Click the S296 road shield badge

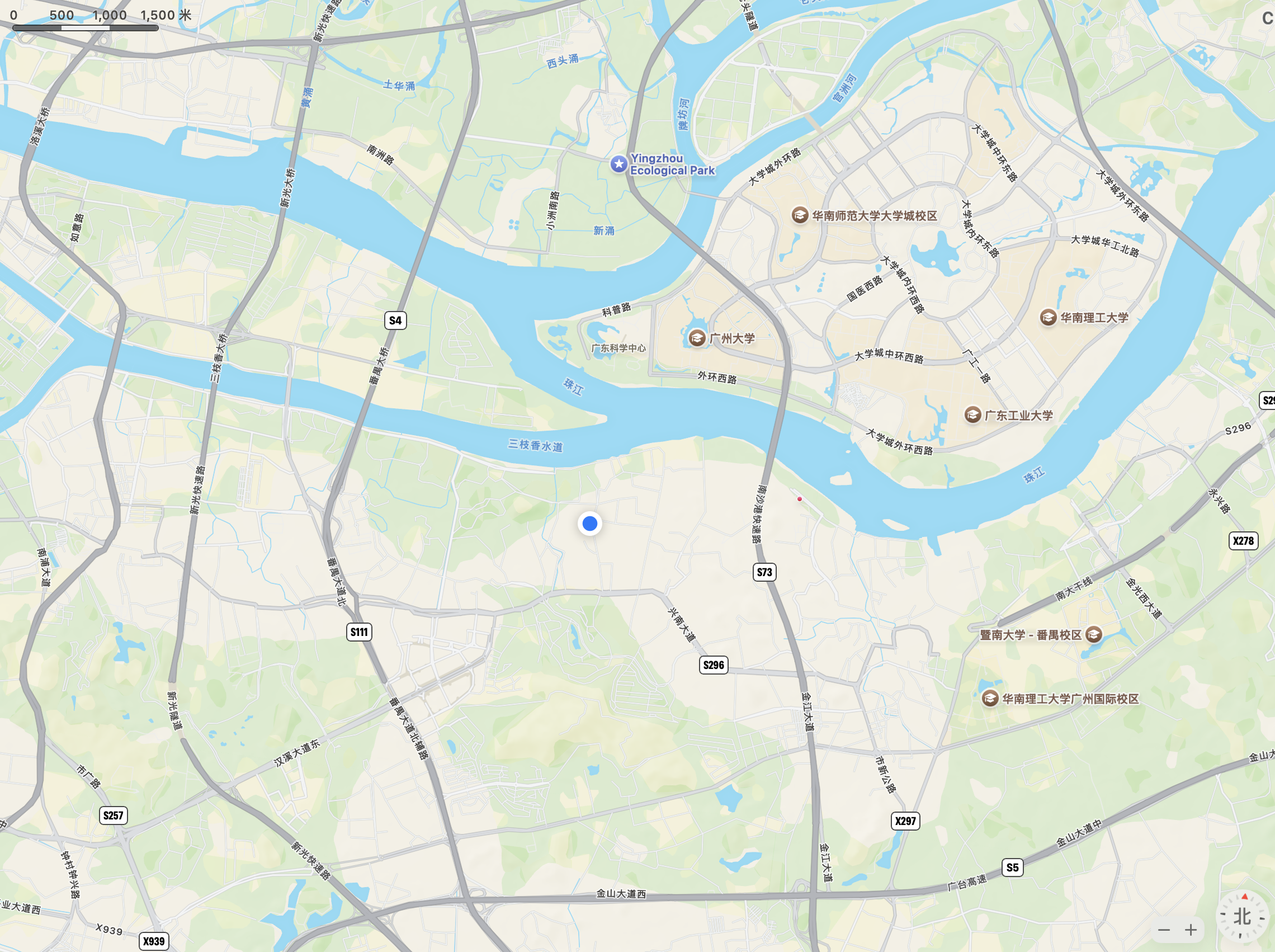tap(713, 664)
